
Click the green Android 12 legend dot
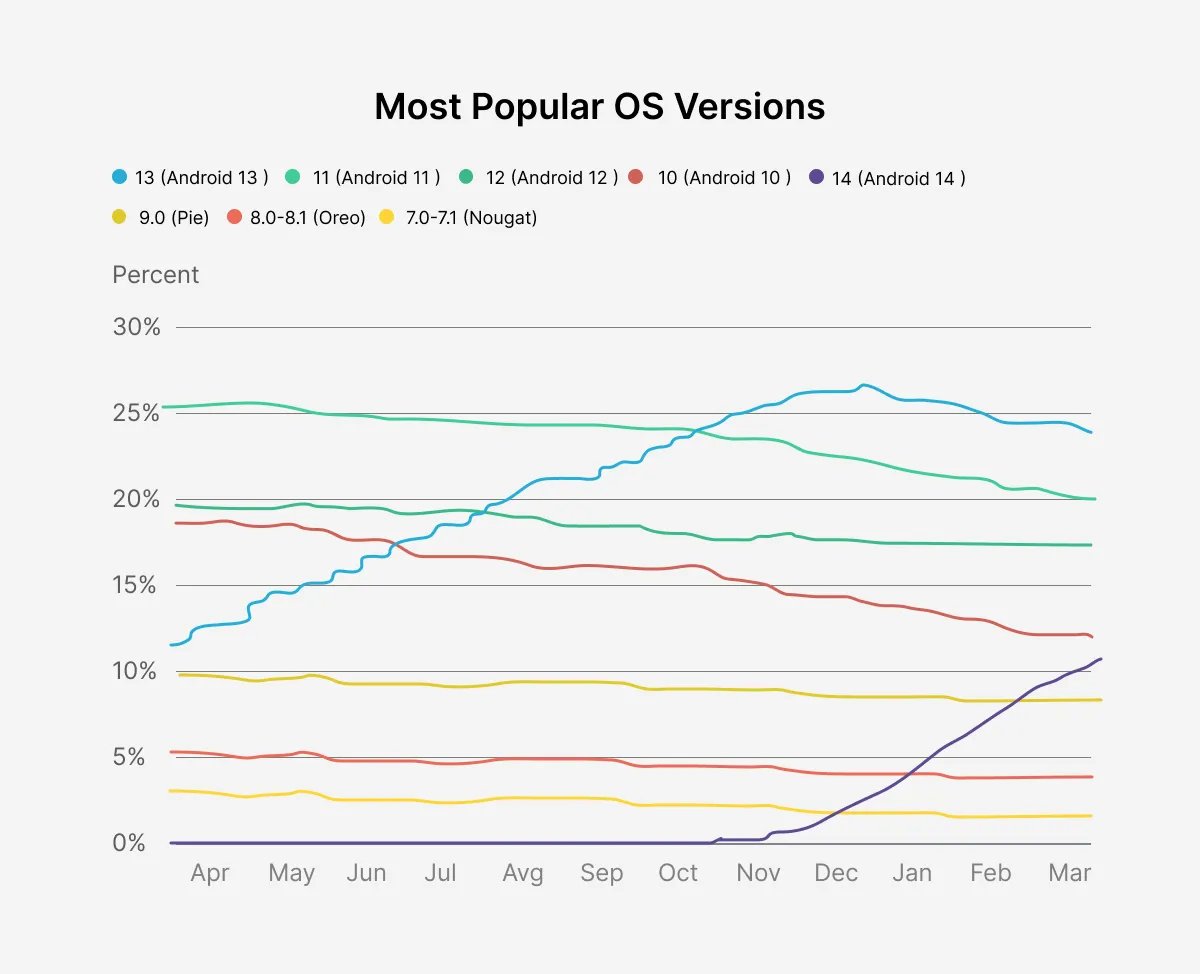(x=467, y=178)
